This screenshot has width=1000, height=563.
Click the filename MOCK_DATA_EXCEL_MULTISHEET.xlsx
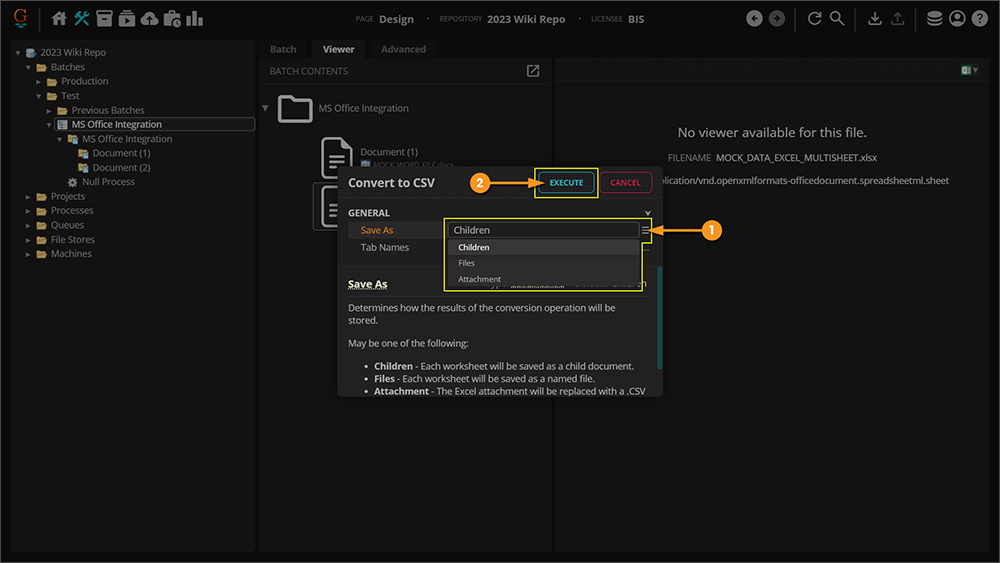tap(796, 157)
